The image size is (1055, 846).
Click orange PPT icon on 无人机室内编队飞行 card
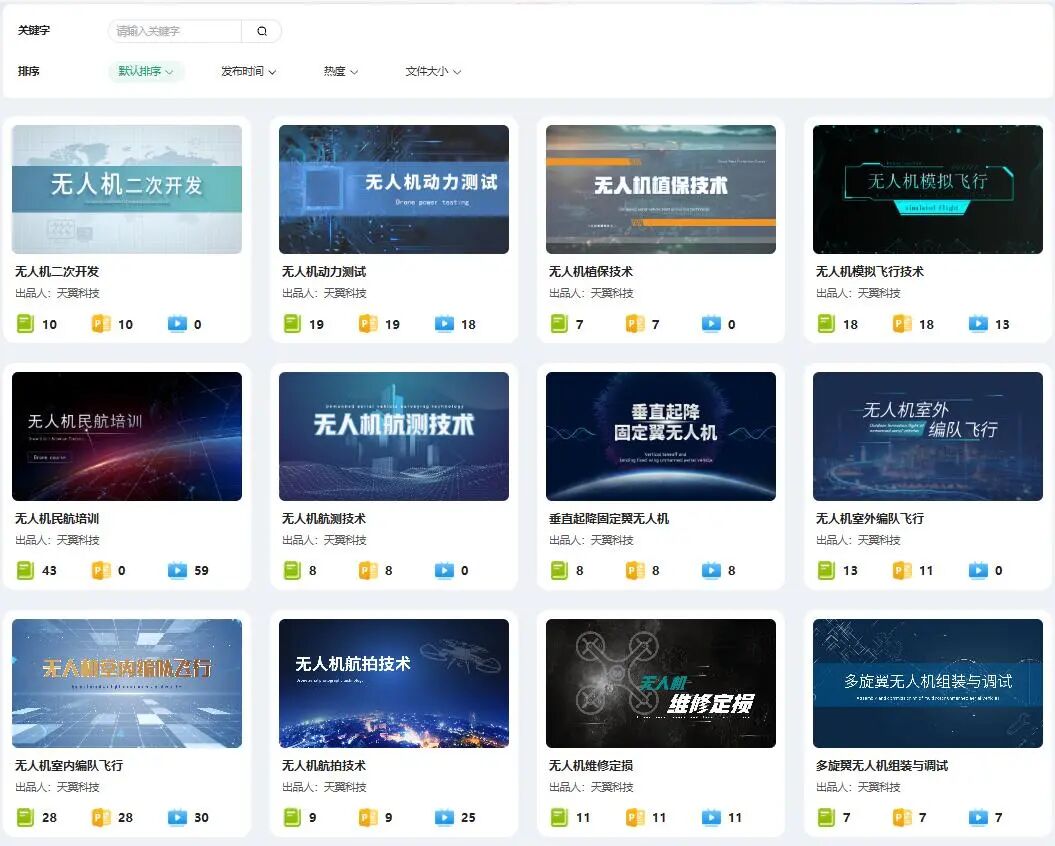pos(101,817)
